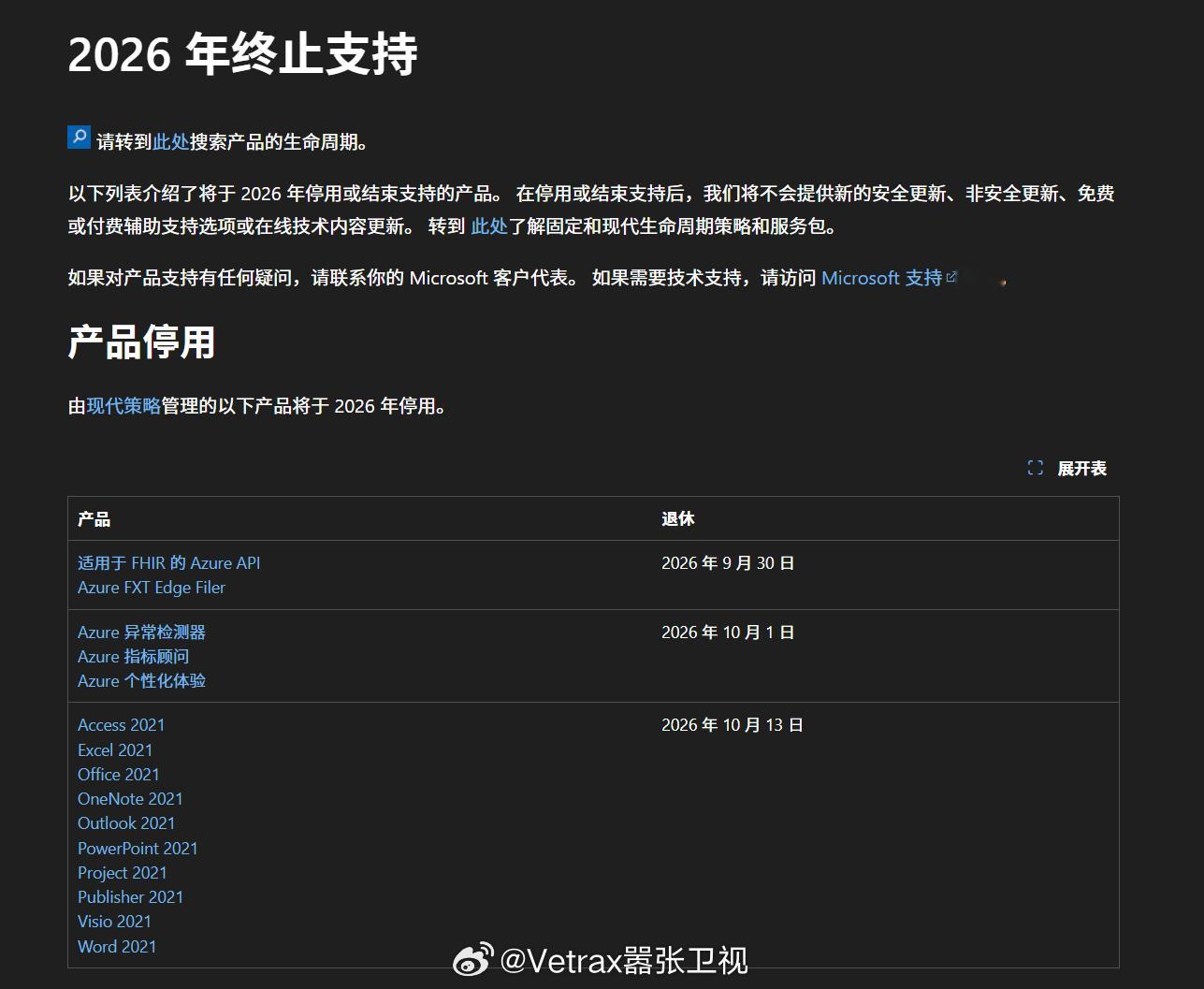The image size is (1204, 989).
Task: Open the 此处 link for searching product lifecycle
Action: click(x=171, y=142)
